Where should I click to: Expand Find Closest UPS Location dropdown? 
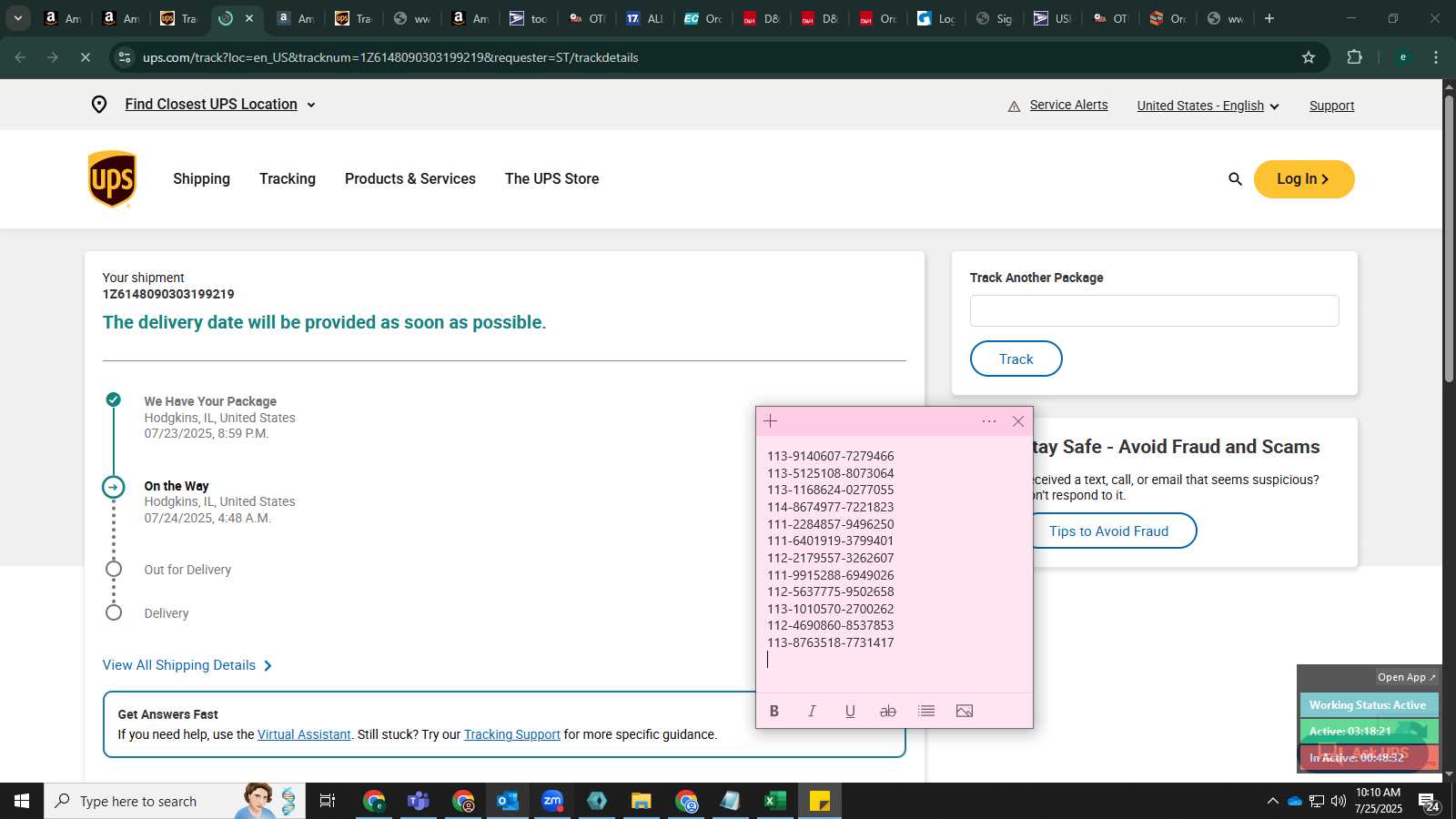[311, 106]
